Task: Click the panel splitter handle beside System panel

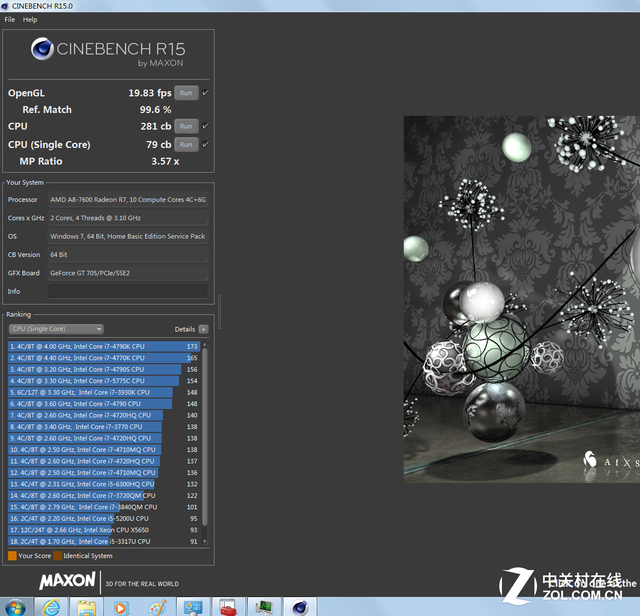Action: (x=220, y=311)
